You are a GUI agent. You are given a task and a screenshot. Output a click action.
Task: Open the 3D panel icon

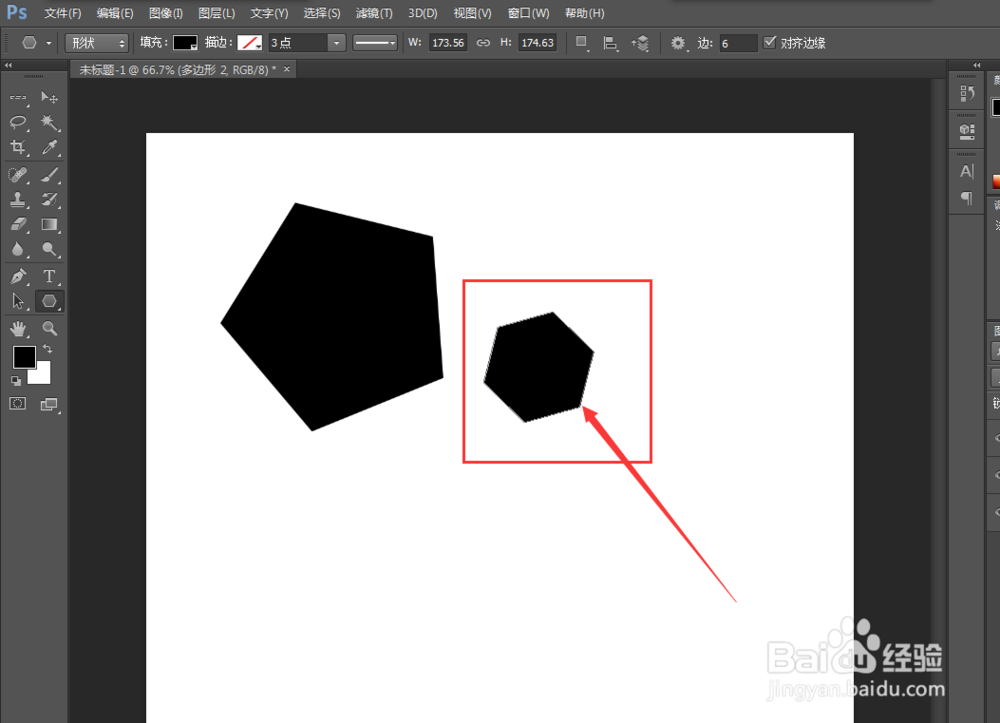(967, 131)
